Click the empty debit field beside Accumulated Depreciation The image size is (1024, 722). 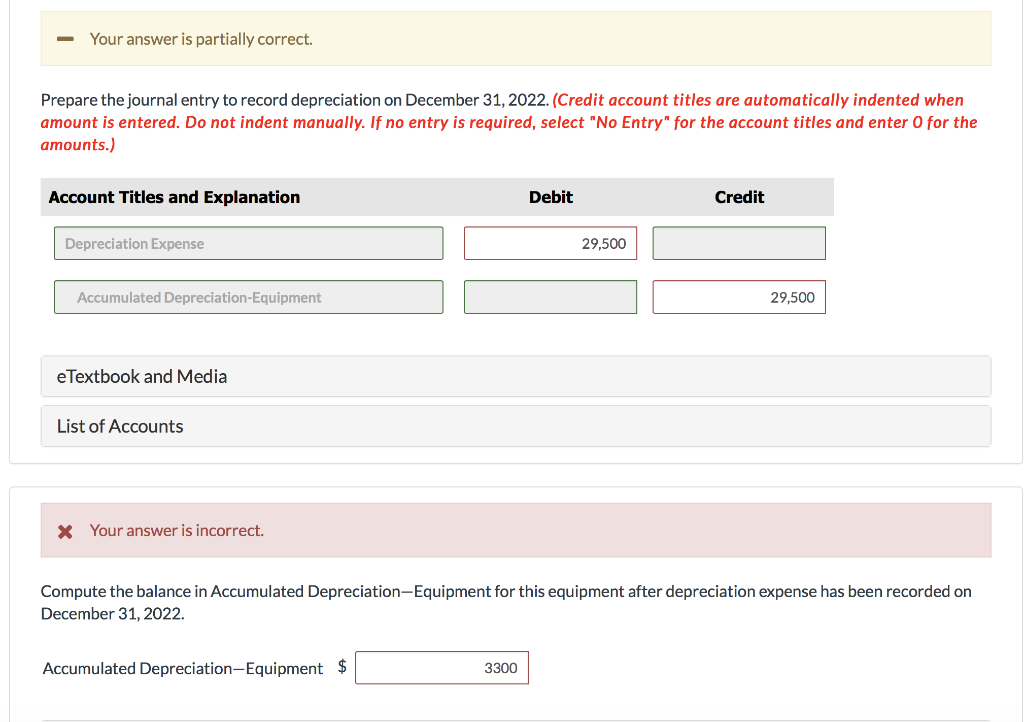[550, 297]
